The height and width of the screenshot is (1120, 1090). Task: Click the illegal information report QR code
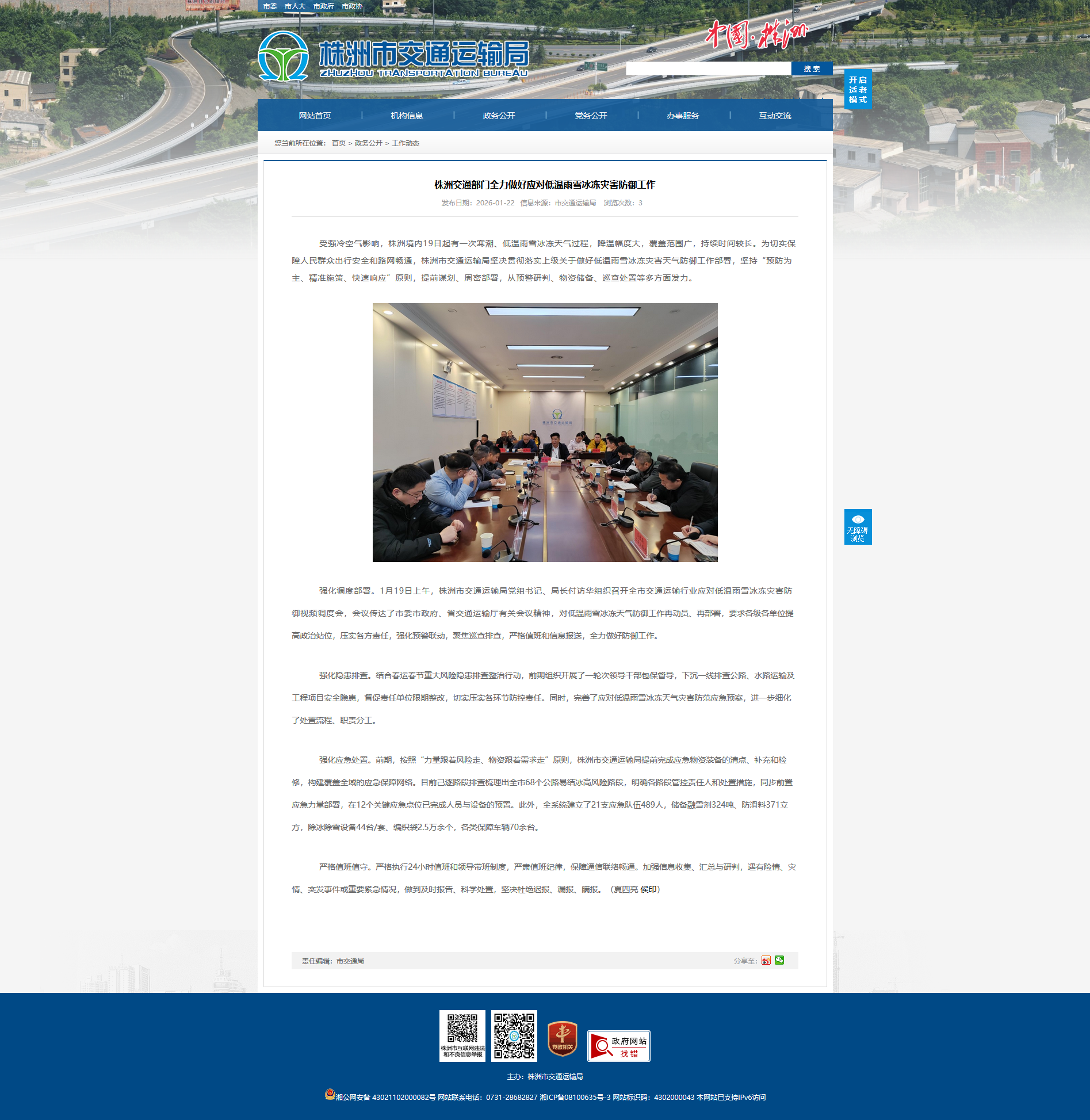462,1035
